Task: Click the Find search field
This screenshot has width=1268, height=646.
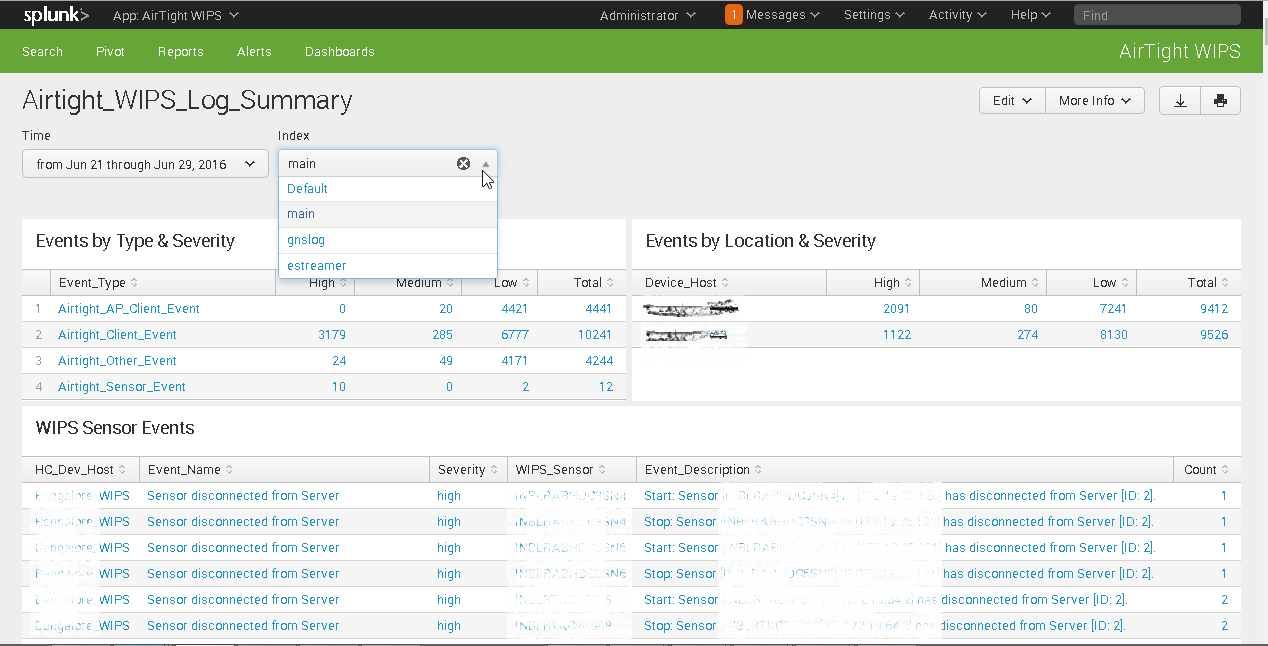Action: click(1156, 14)
